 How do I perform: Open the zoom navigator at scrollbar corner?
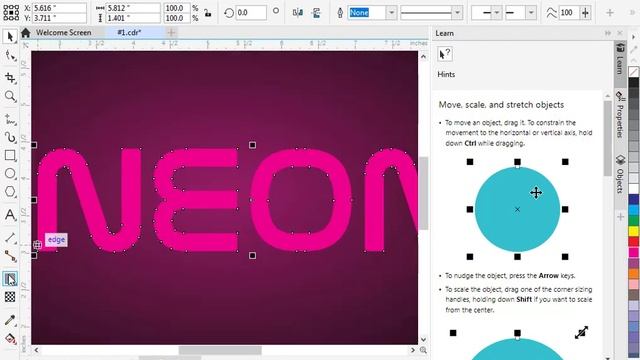pos(423,350)
